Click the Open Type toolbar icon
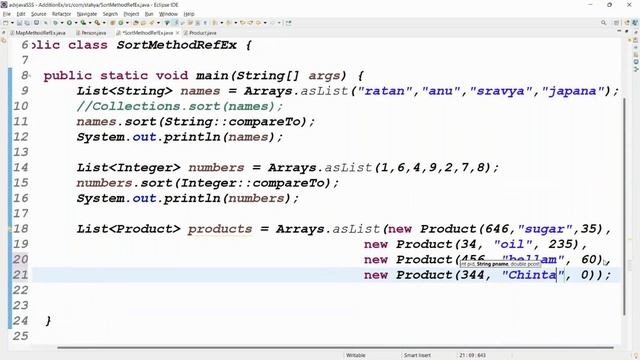 click(136, 23)
